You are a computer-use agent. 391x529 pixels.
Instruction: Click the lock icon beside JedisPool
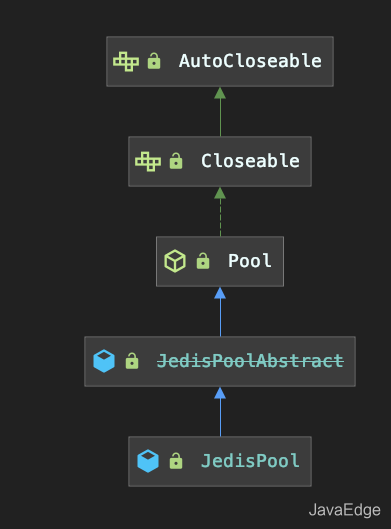(176, 461)
